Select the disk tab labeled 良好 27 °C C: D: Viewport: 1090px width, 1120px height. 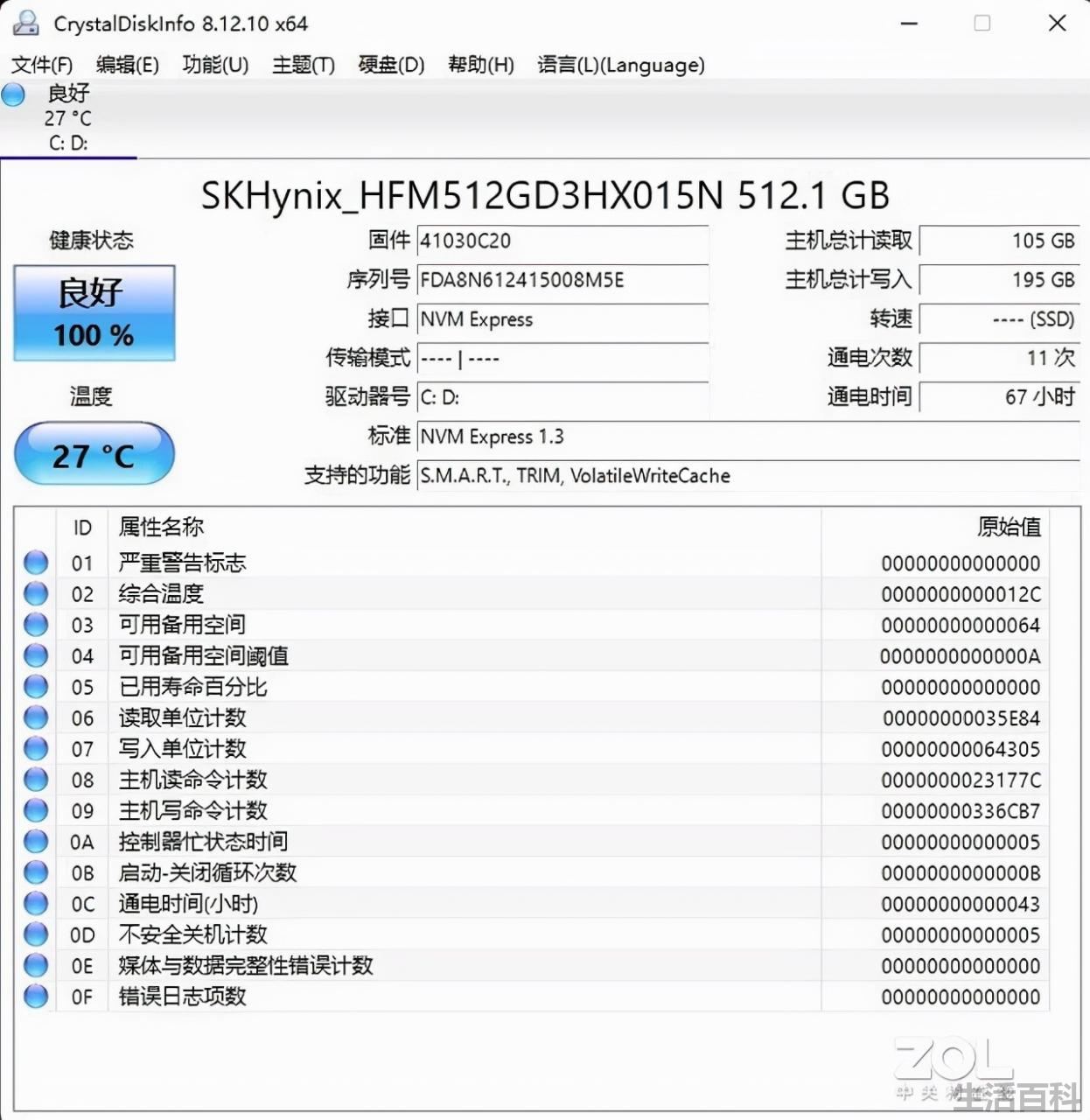pos(68,118)
